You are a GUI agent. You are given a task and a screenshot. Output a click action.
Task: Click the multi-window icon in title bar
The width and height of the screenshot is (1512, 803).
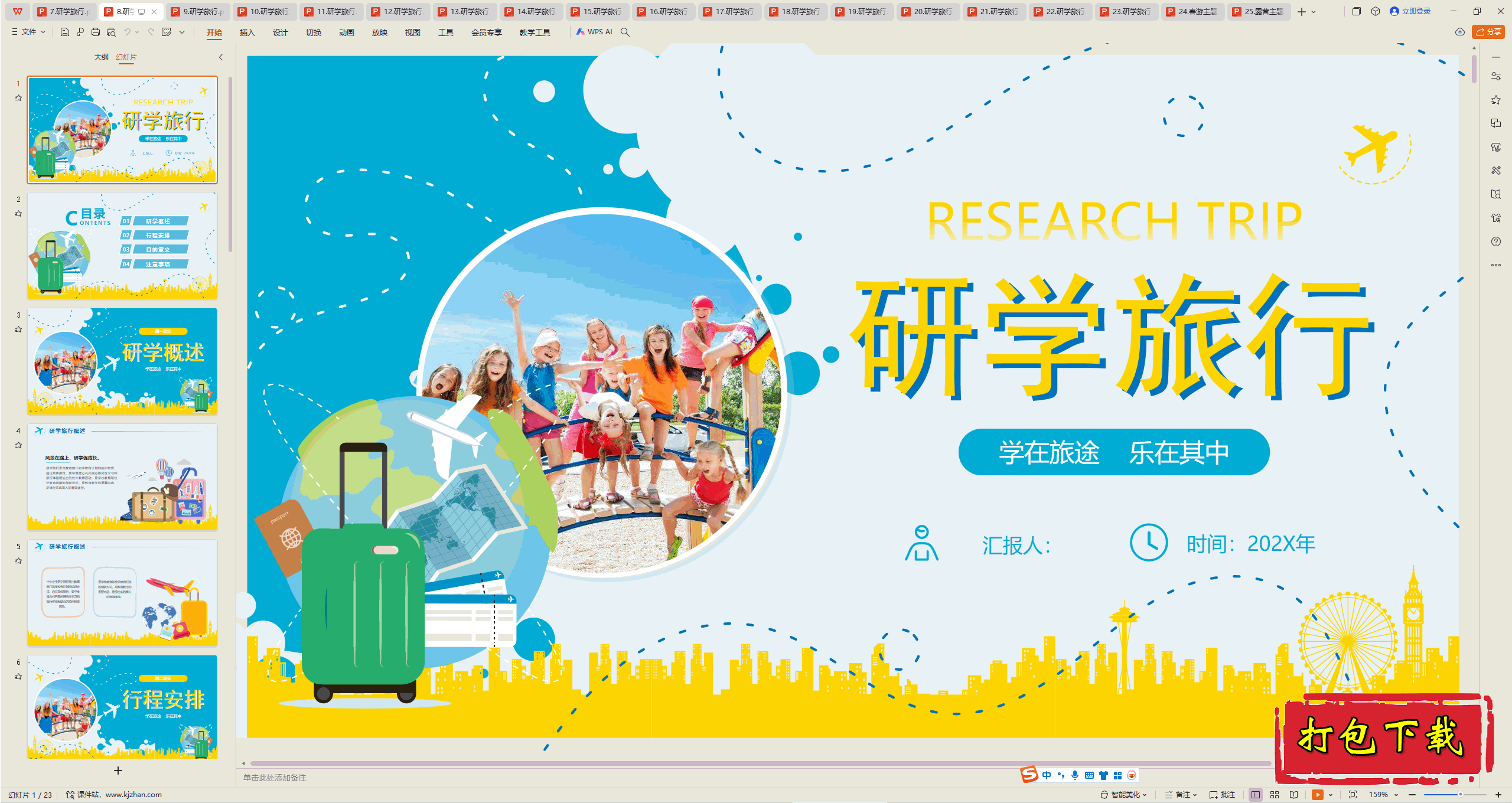pos(1357,11)
